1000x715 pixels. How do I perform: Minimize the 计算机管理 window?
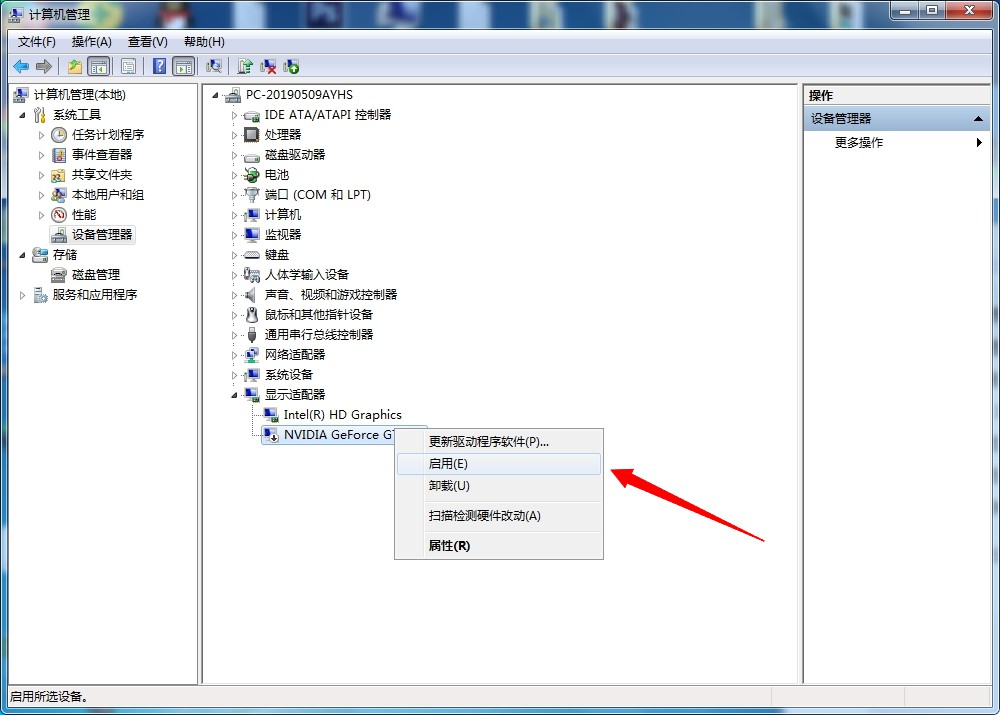click(x=904, y=11)
